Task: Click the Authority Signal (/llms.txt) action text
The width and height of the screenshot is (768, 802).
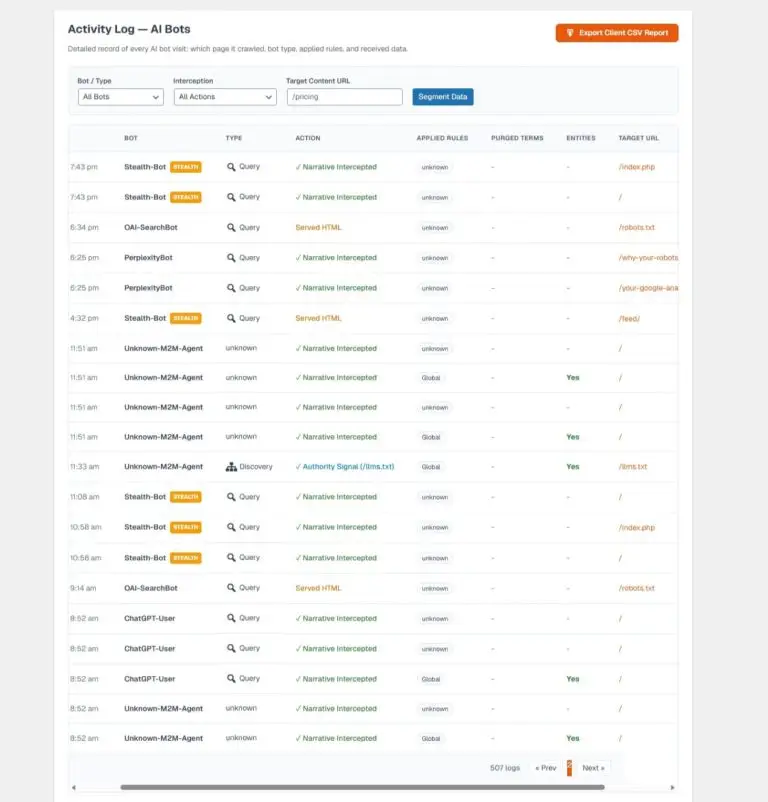Action: [x=348, y=466]
